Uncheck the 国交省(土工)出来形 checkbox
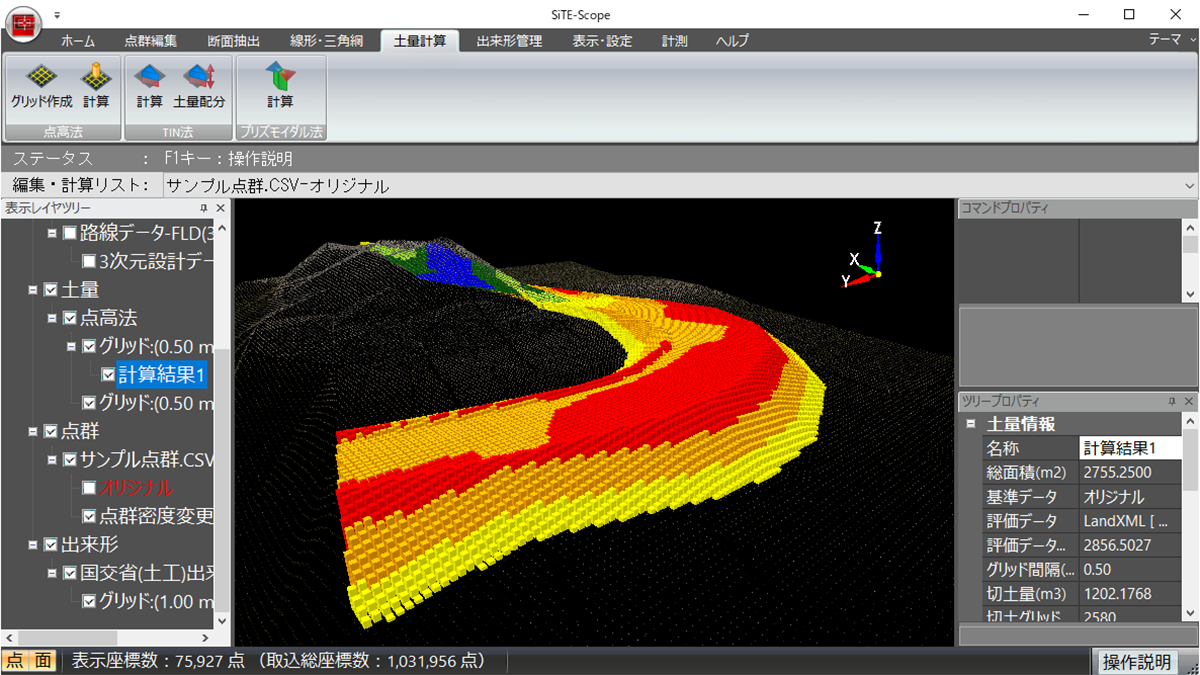This screenshot has width=1200, height=675. [x=69, y=573]
